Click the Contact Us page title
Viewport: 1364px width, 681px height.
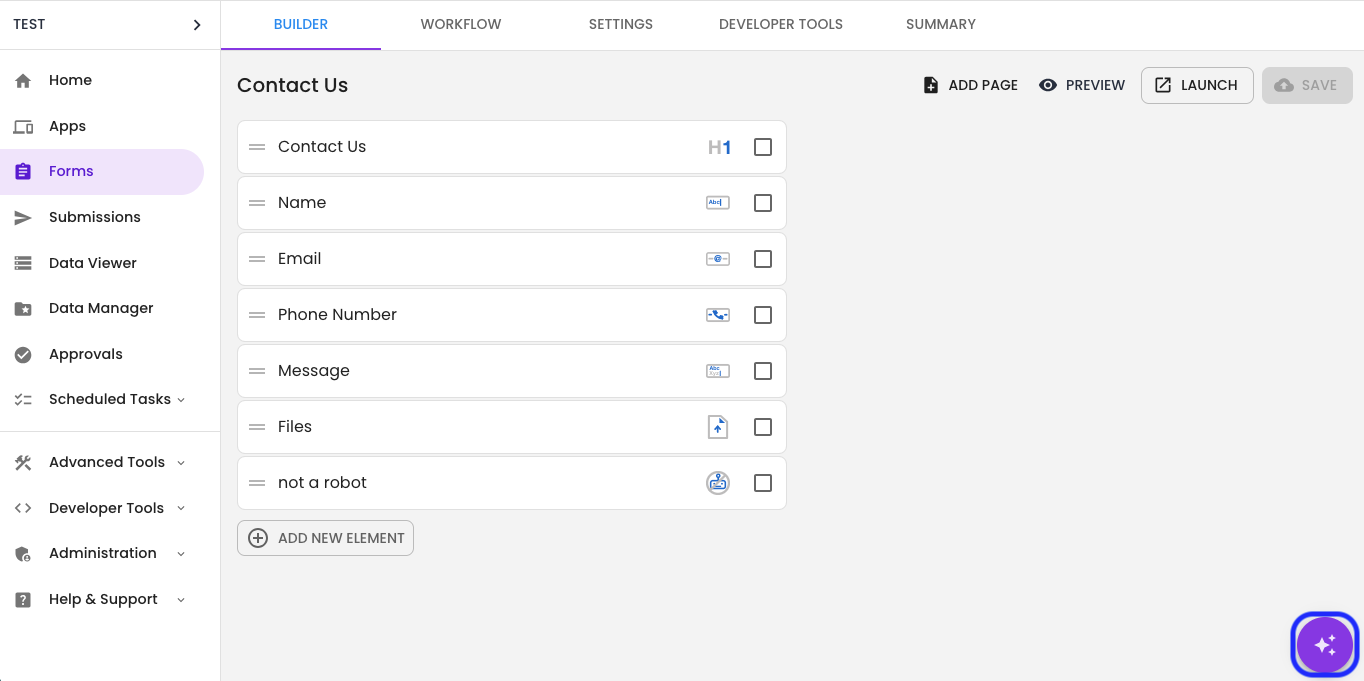pyautogui.click(x=293, y=86)
